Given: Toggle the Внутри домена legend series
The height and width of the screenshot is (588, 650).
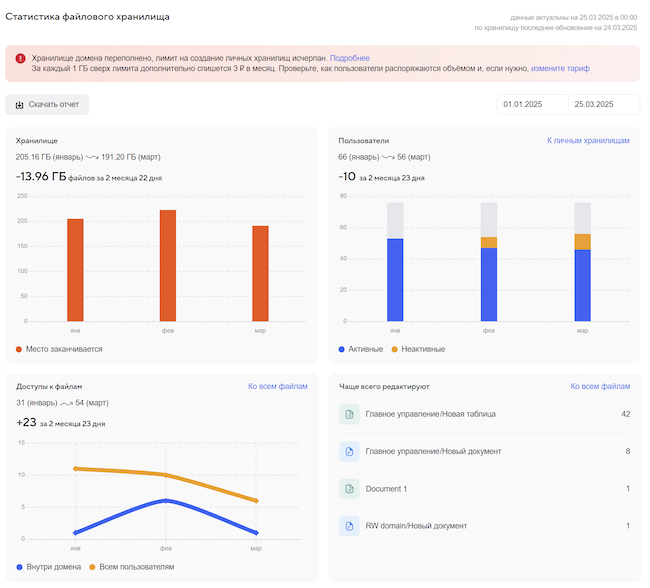Looking at the screenshot, I should [20, 567].
